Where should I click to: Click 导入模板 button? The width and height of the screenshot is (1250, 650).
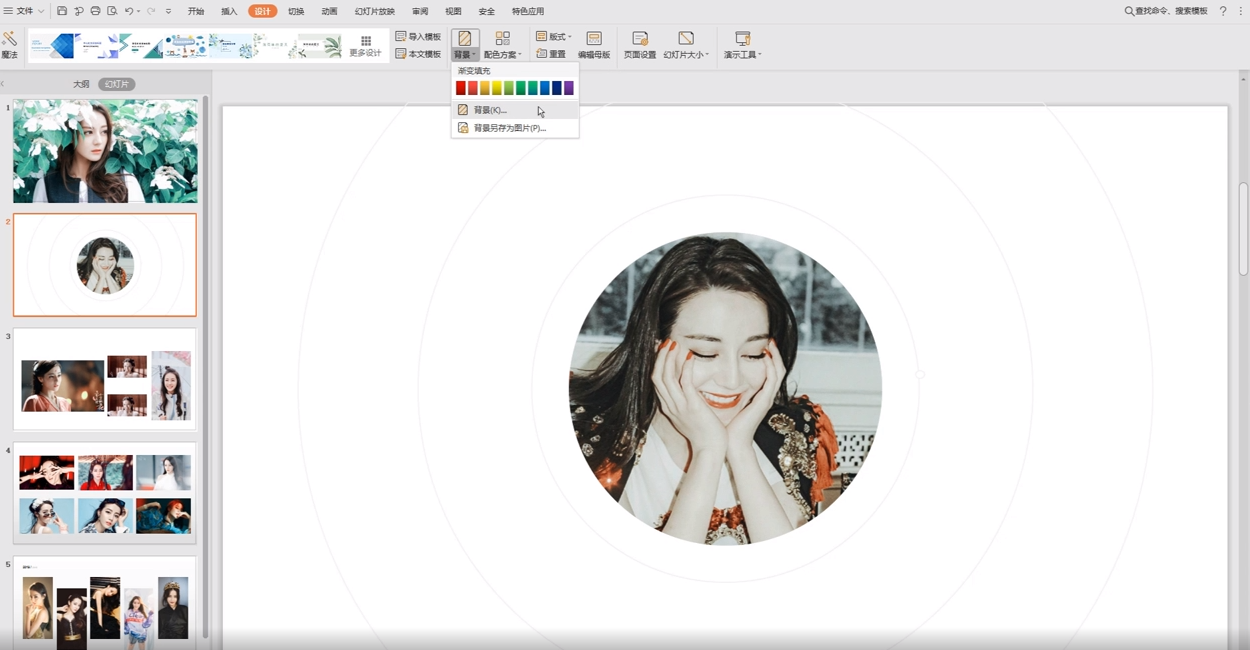[x=418, y=37]
